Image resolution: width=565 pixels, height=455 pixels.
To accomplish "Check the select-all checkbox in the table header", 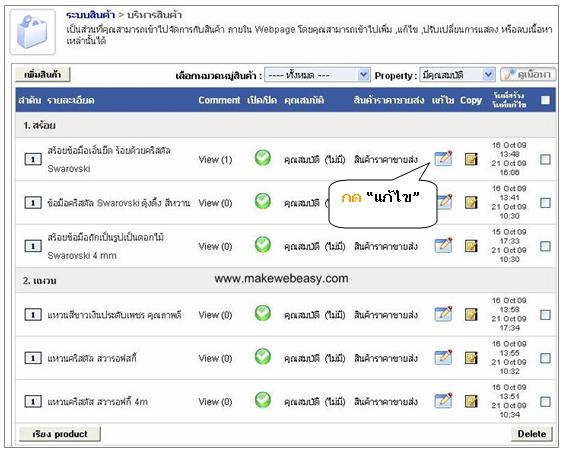I will click(546, 100).
